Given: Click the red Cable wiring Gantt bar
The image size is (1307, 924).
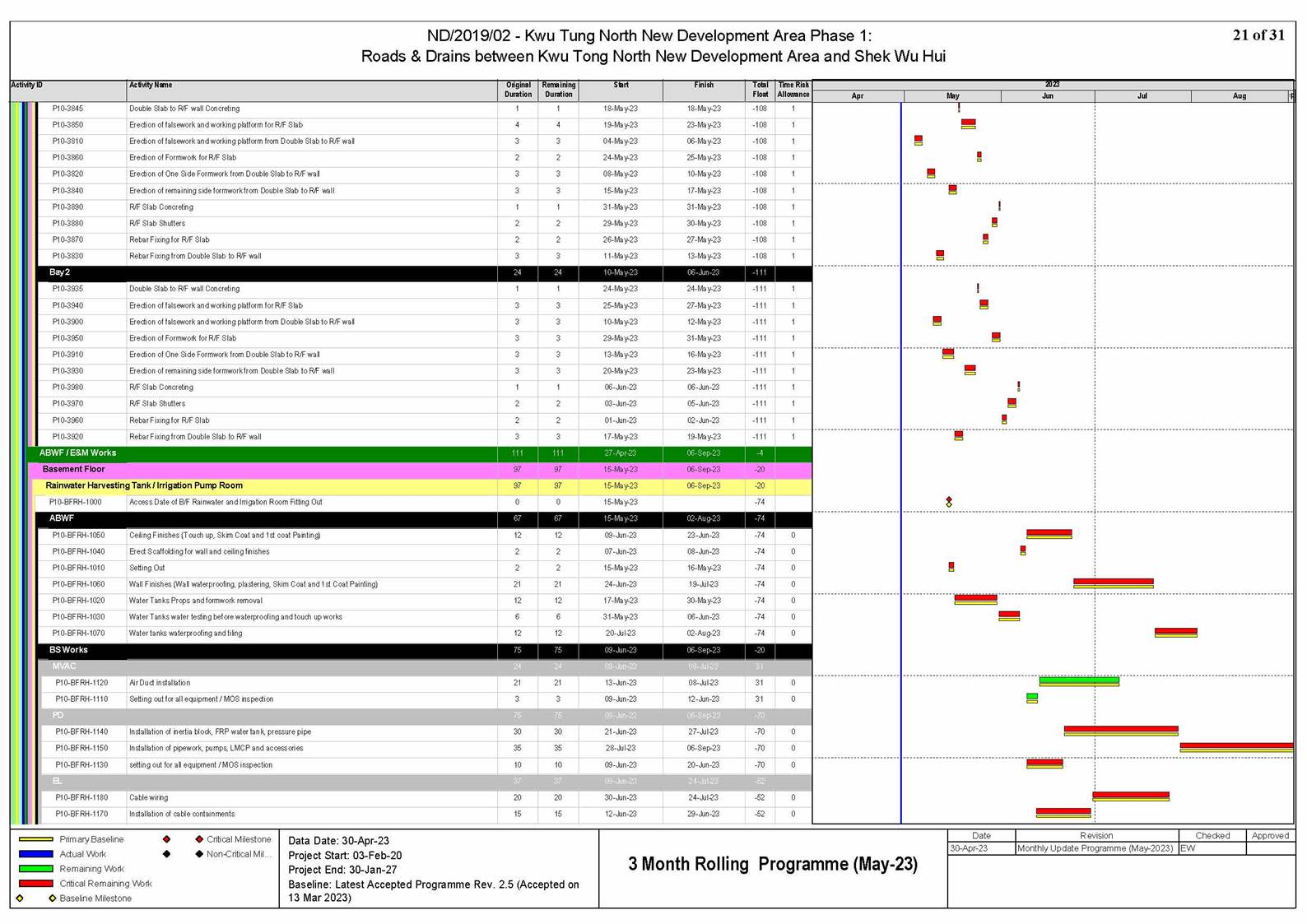Looking at the screenshot, I should 1131,796.
